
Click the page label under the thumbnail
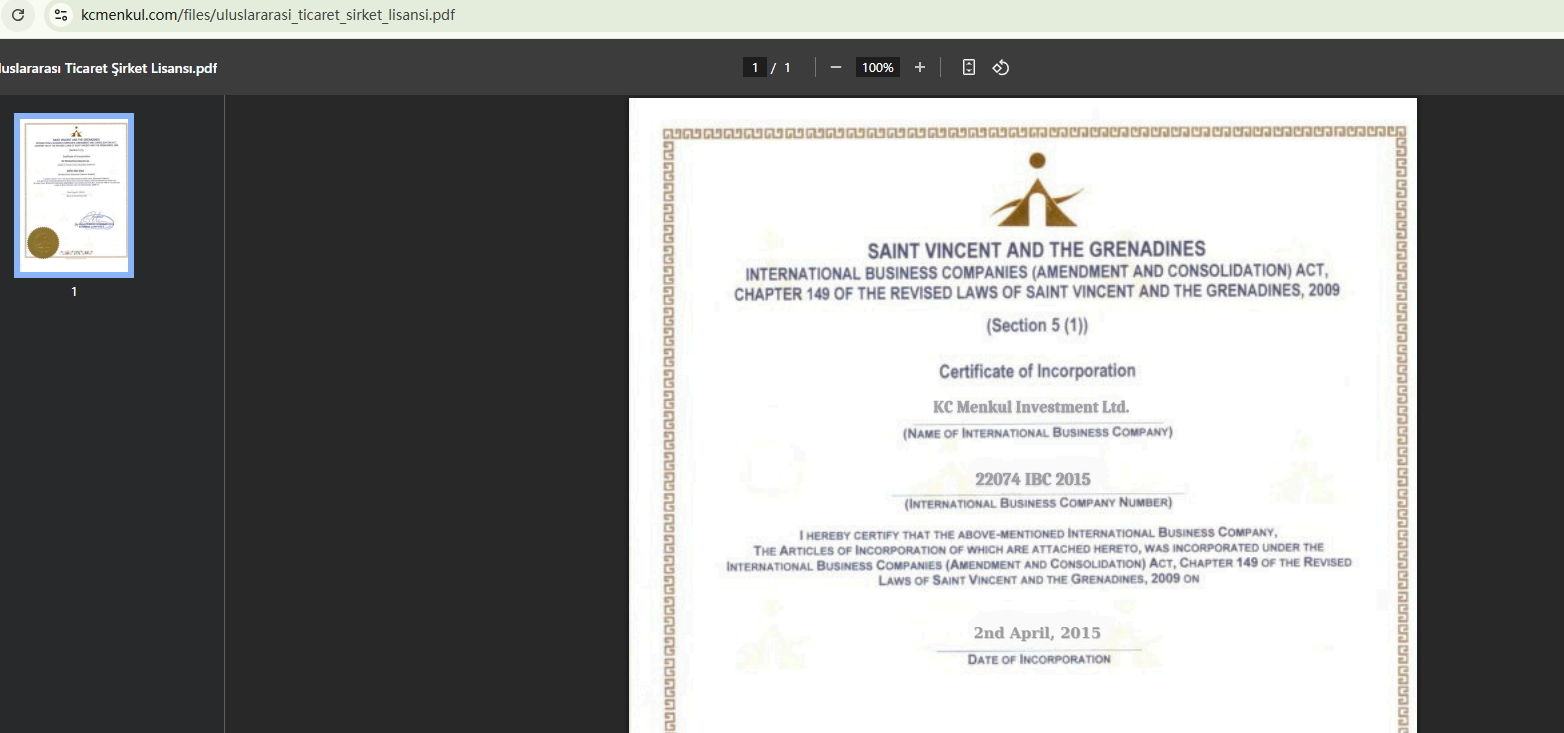click(74, 292)
